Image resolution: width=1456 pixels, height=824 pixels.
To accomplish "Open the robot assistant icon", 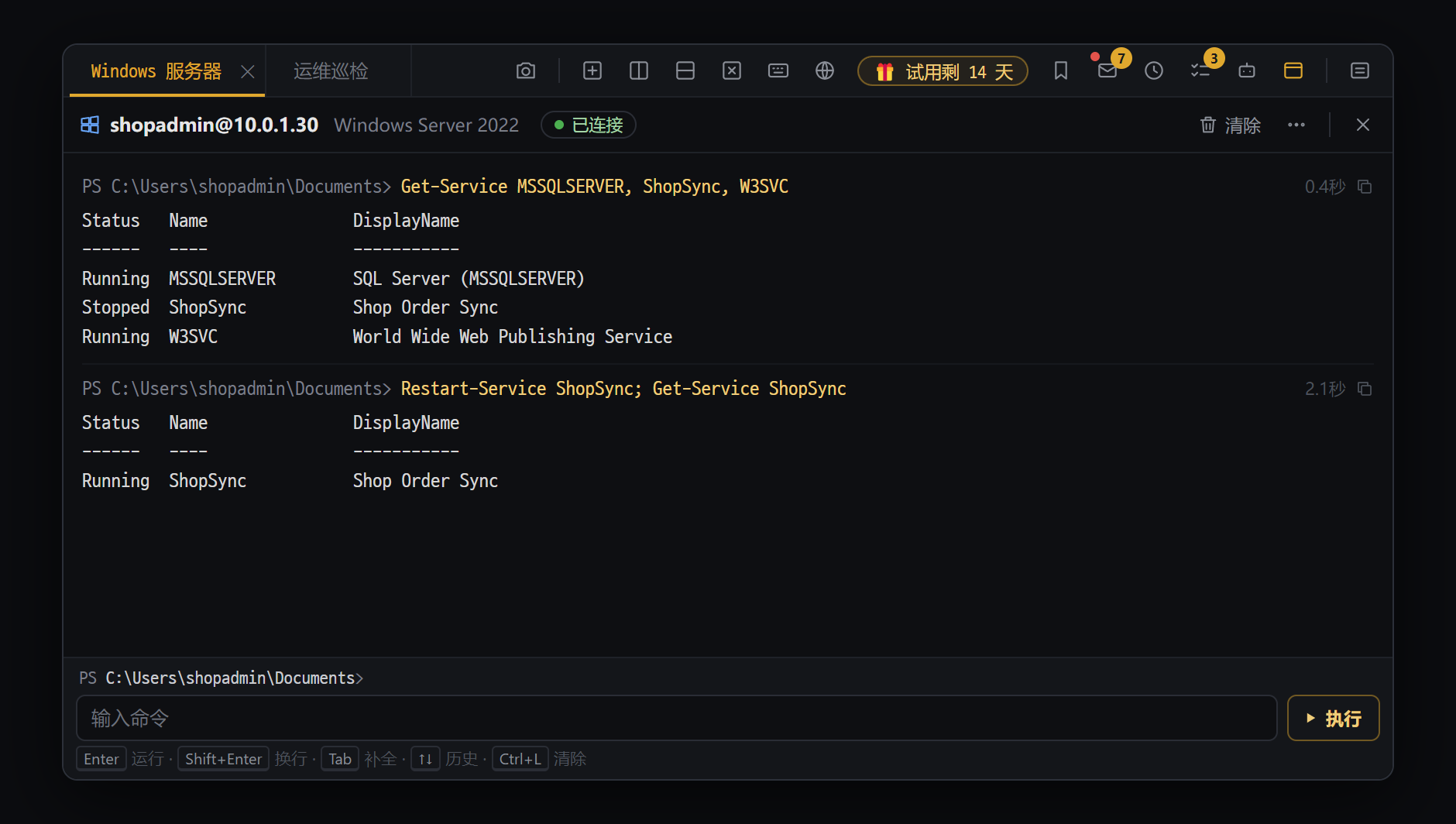I will [x=1247, y=71].
